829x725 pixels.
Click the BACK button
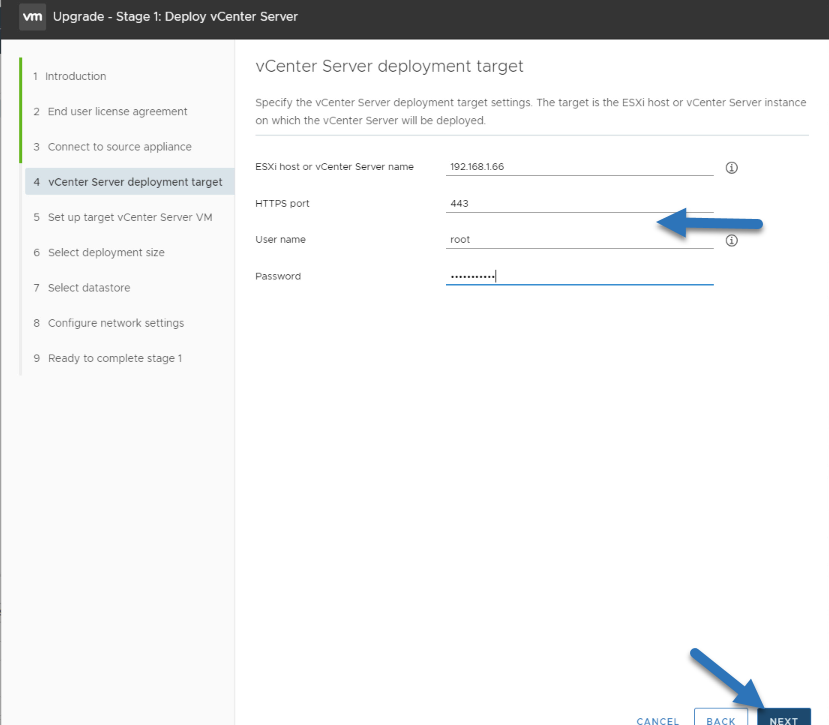coord(721,717)
